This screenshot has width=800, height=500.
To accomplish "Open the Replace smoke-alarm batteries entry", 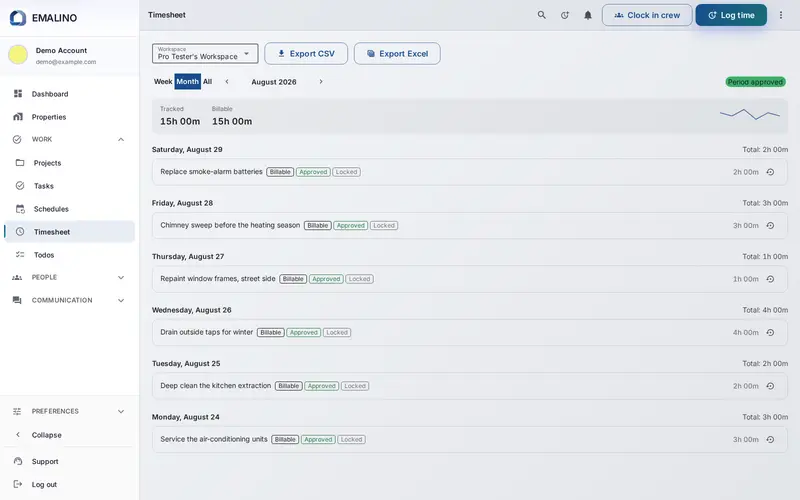I will coord(469,172).
